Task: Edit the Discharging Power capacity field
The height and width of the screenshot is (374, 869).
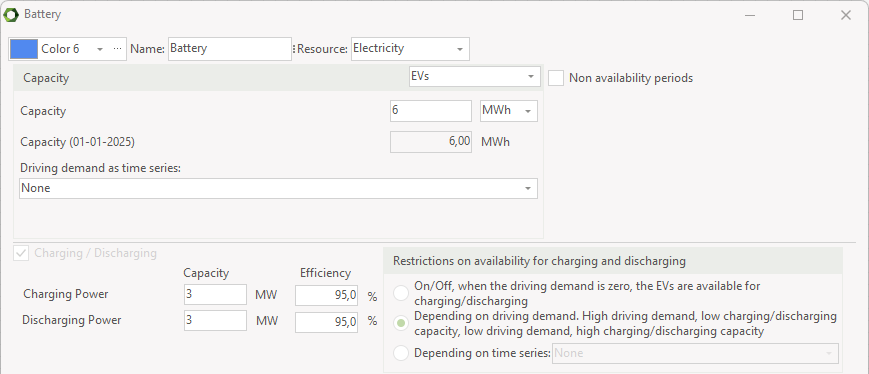Action: pos(215,321)
